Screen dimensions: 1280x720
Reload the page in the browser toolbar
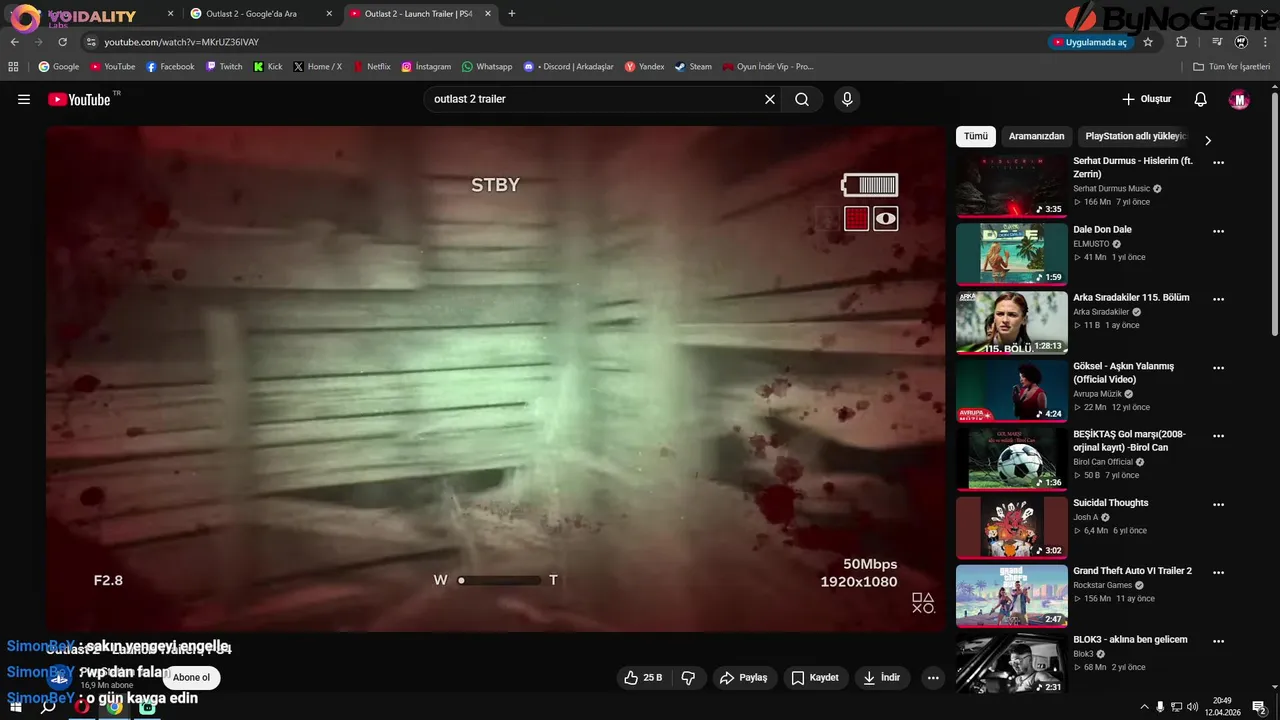tap(62, 42)
